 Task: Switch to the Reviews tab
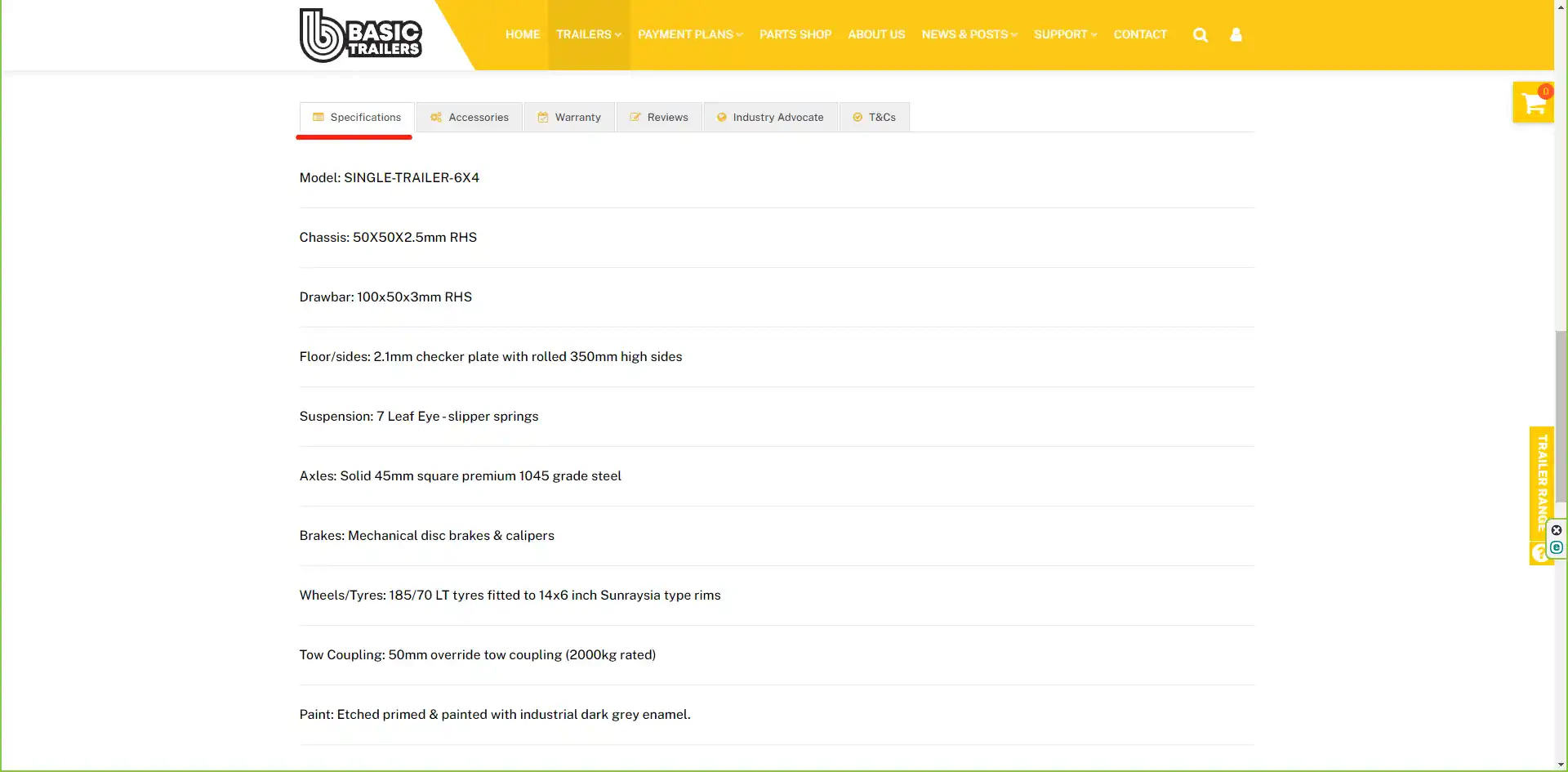click(x=667, y=117)
